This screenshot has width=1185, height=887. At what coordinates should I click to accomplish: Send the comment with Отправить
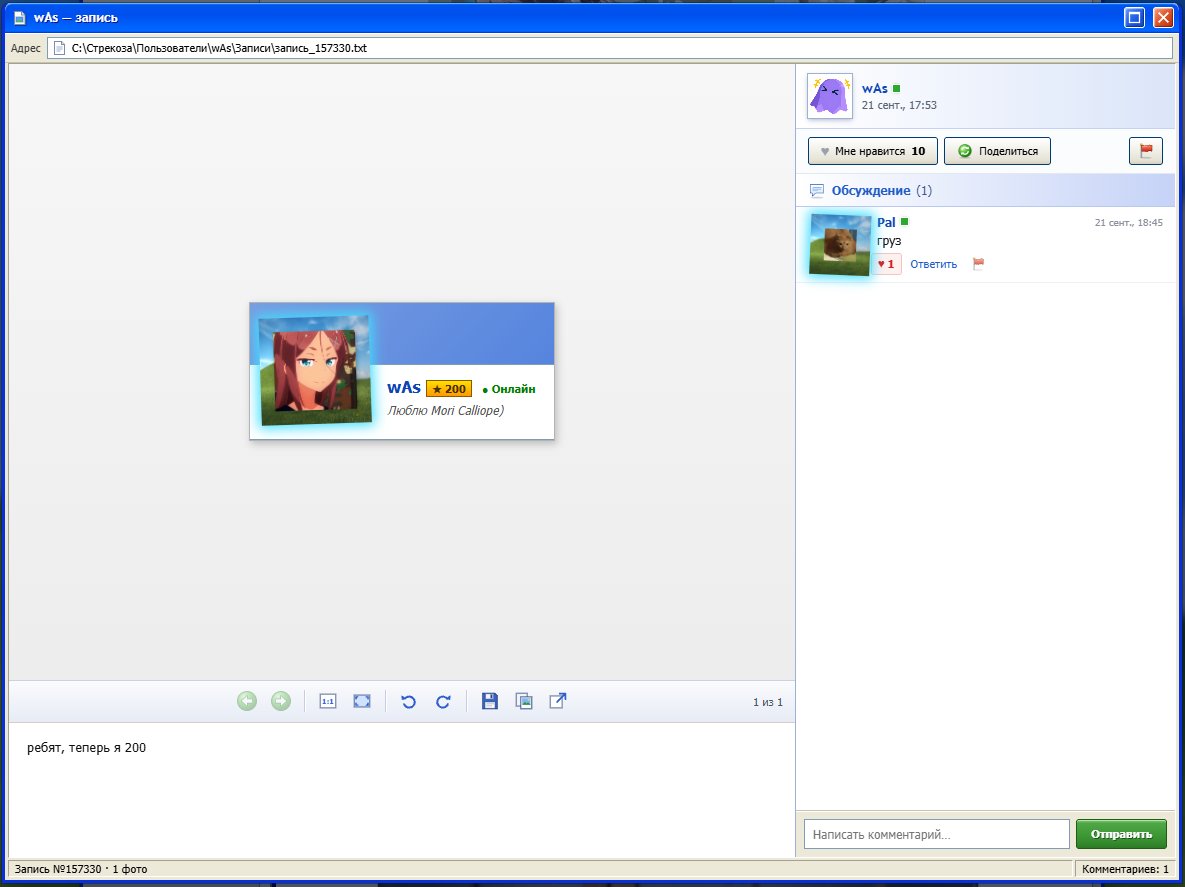pyautogui.click(x=1122, y=834)
